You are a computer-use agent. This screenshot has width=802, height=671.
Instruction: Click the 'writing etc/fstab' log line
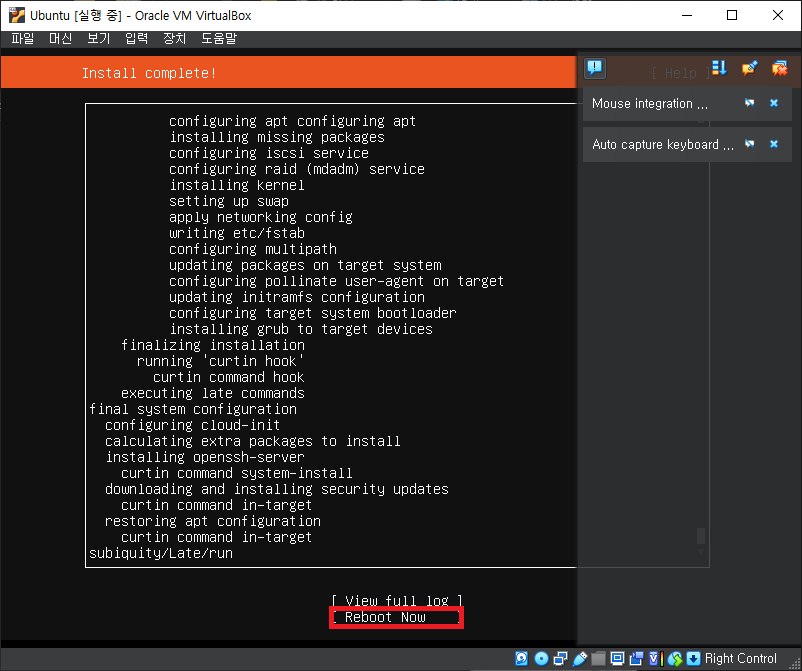pyautogui.click(x=237, y=233)
